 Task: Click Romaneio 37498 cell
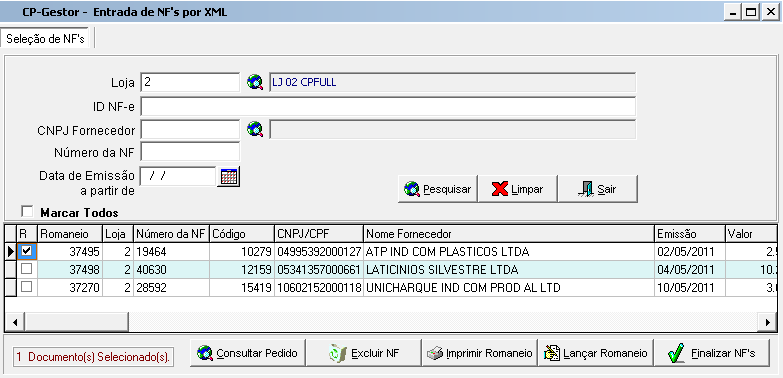pos(70,270)
